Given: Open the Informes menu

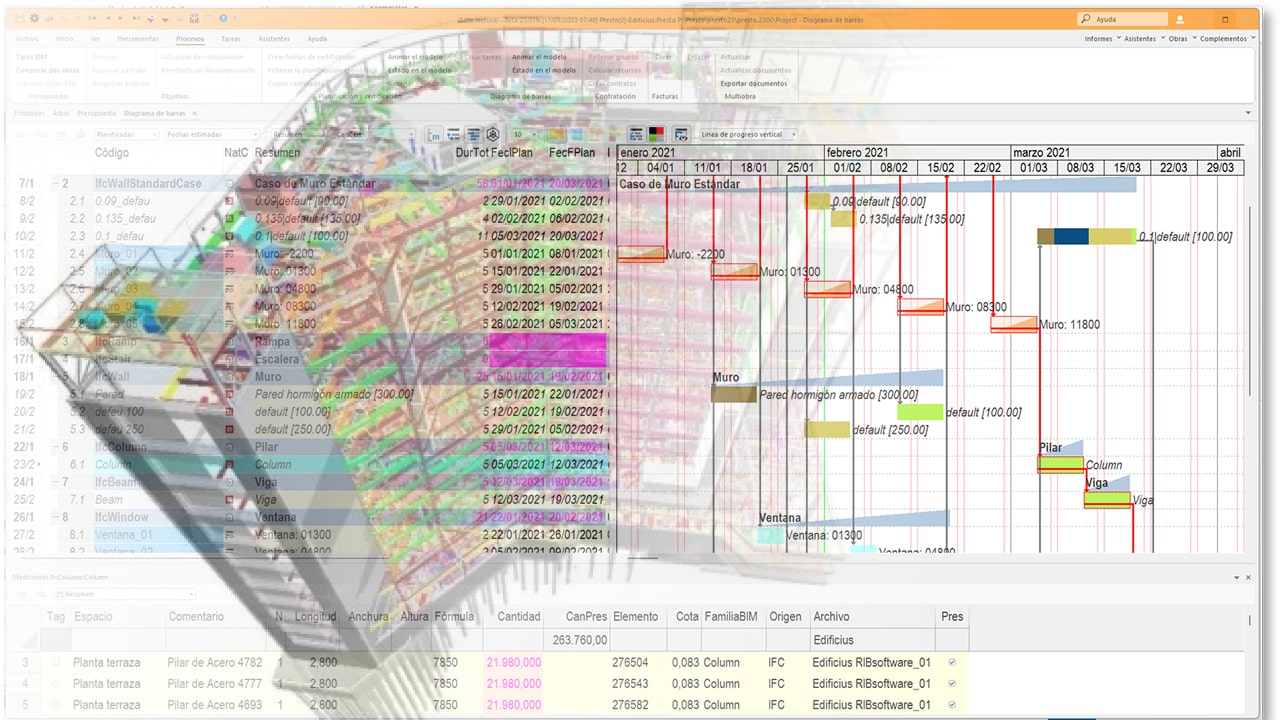Looking at the screenshot, I should (x=1101, y=39).
